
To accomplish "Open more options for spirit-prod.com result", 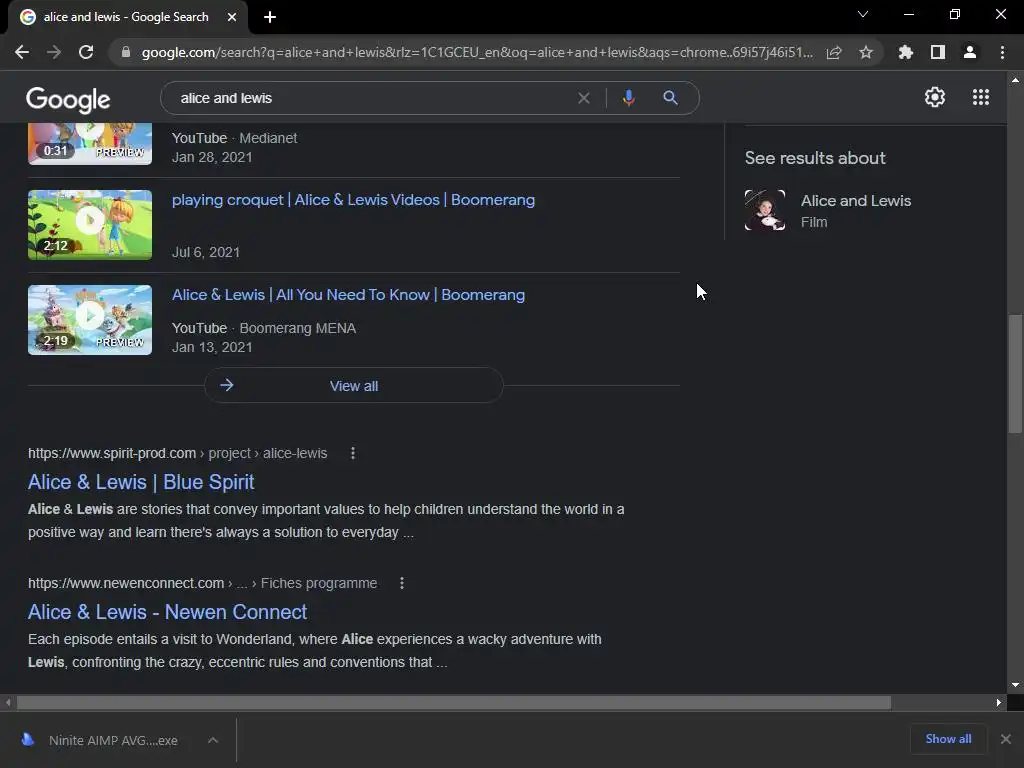I will (x=353, y=453).
